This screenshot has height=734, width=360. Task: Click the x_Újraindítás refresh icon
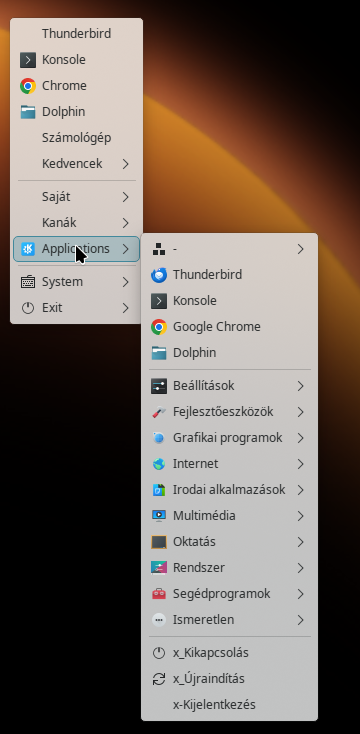tap(159, 679)
